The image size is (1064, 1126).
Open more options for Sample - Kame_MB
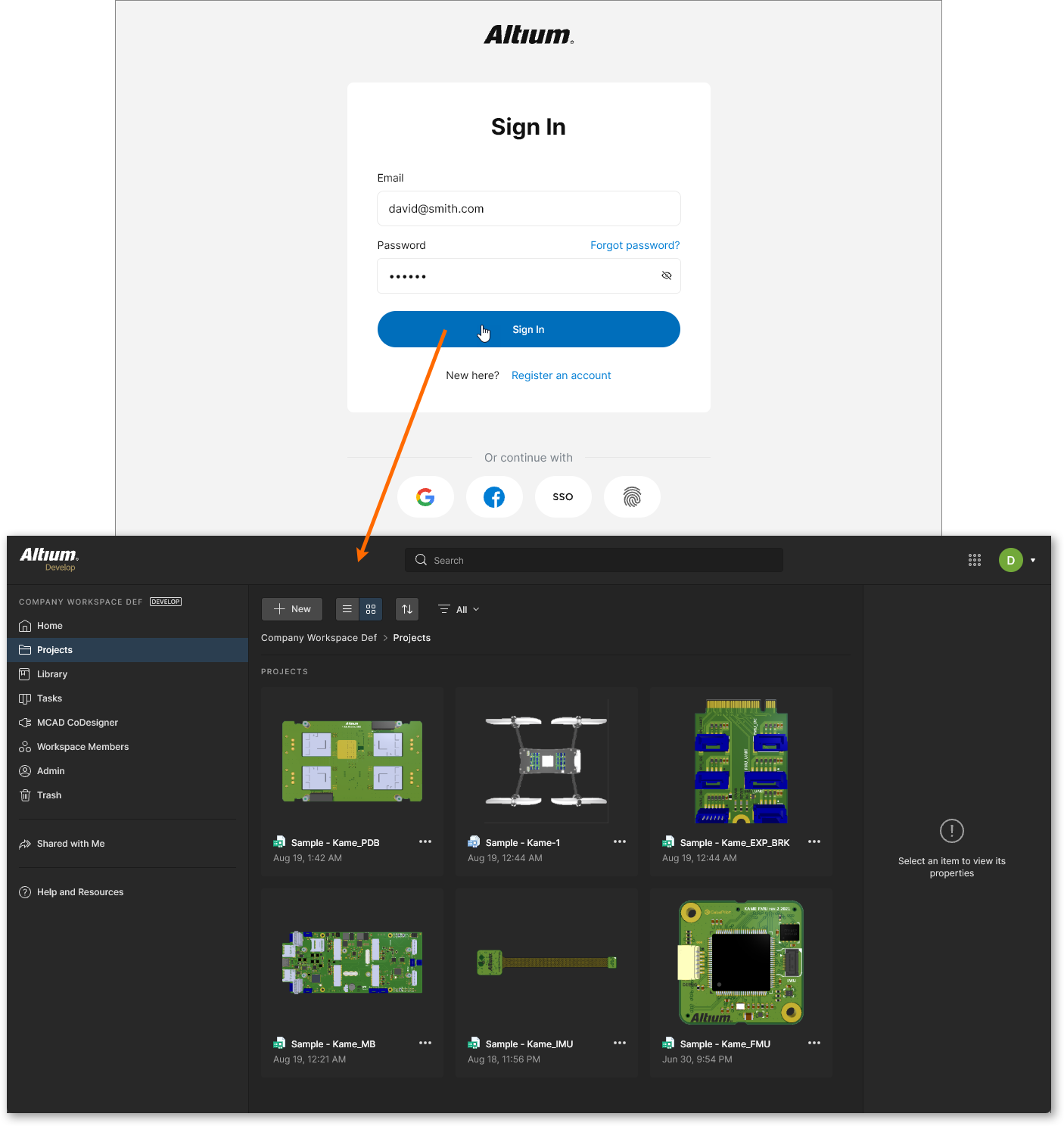click(425, 1043)
